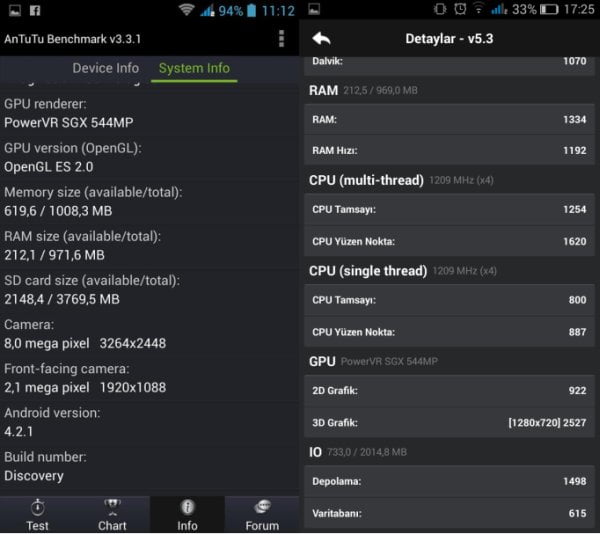Tap the Wi-Fi icon in left status bar

click(186, 10)
